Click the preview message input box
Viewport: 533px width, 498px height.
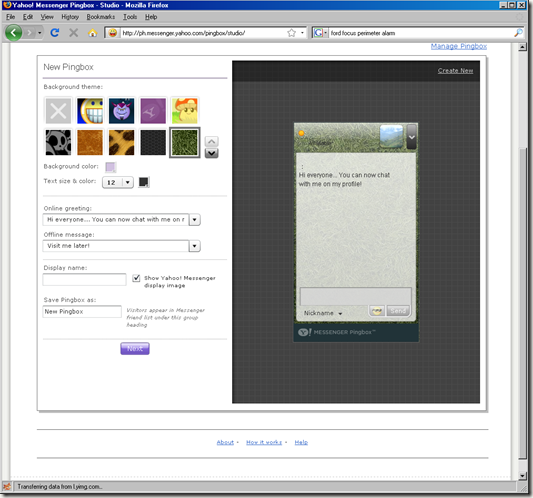coord(356,296)
